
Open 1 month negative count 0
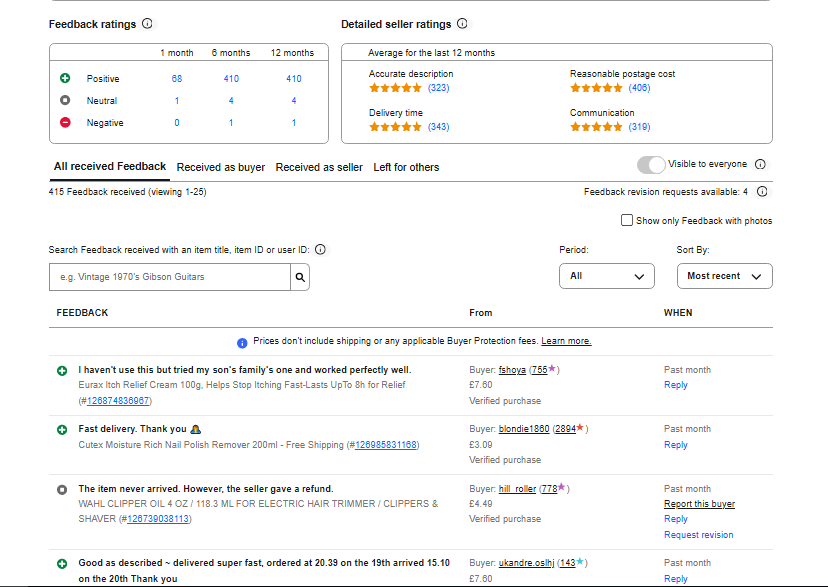pos(177,123)
